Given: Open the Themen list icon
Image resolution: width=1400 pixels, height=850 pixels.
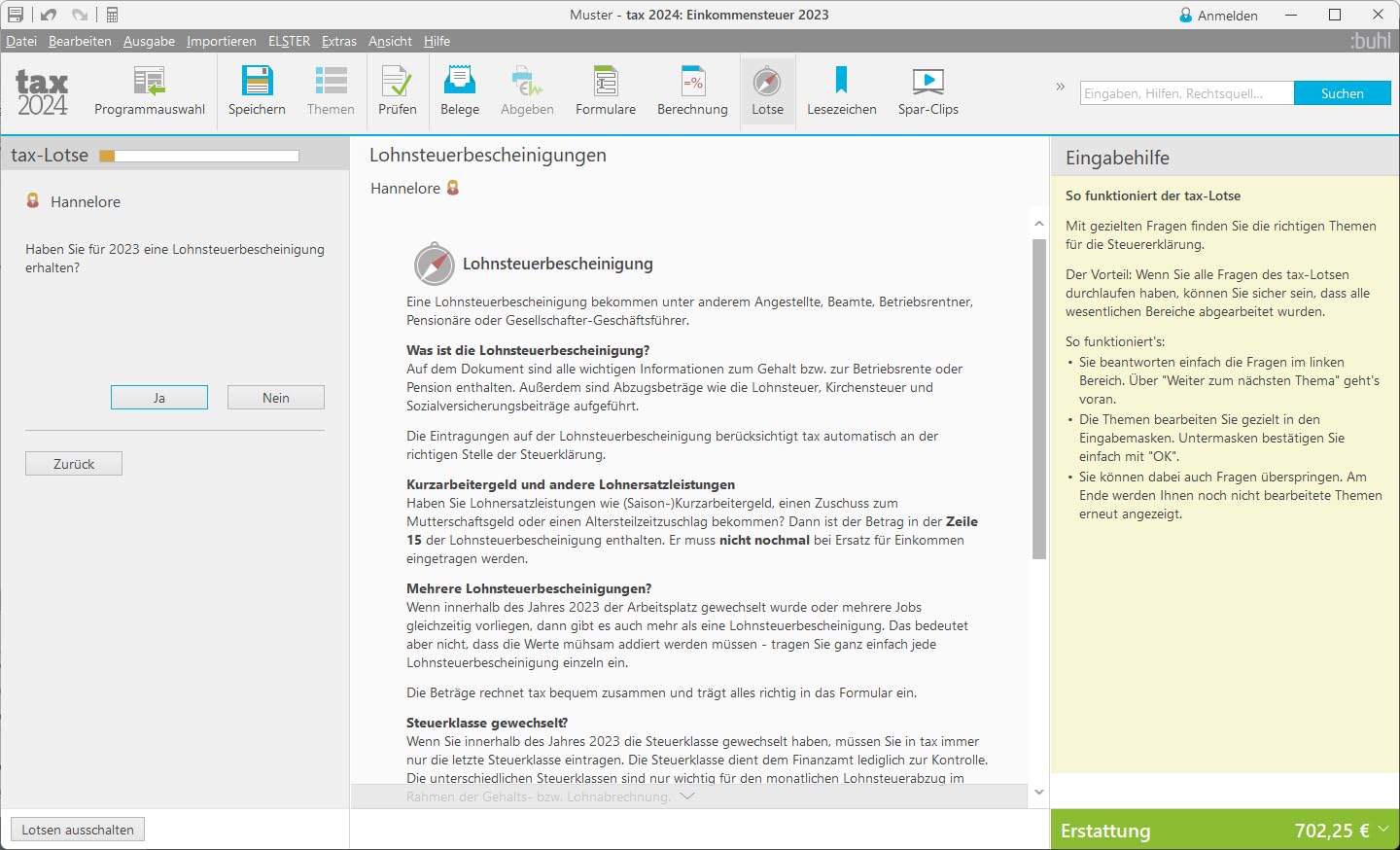Looking at the screenshot, I should point(331,81).
